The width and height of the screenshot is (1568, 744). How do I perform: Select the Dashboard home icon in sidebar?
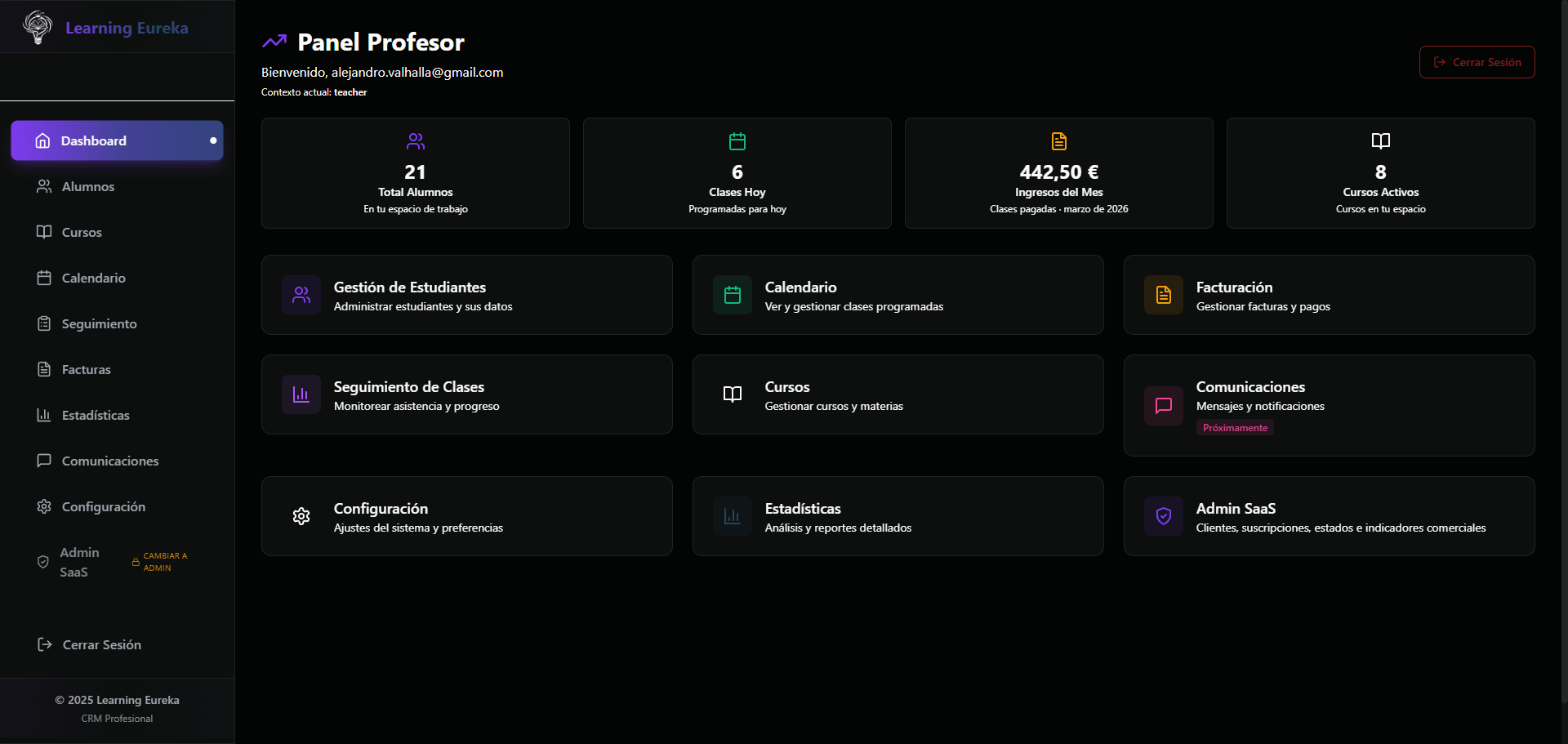point(42,140)
